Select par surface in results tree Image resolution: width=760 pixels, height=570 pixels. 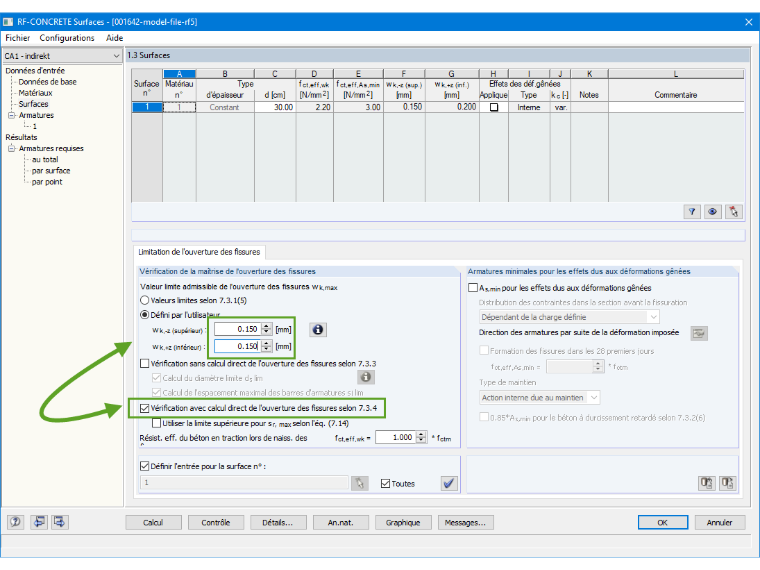point(51,171)
